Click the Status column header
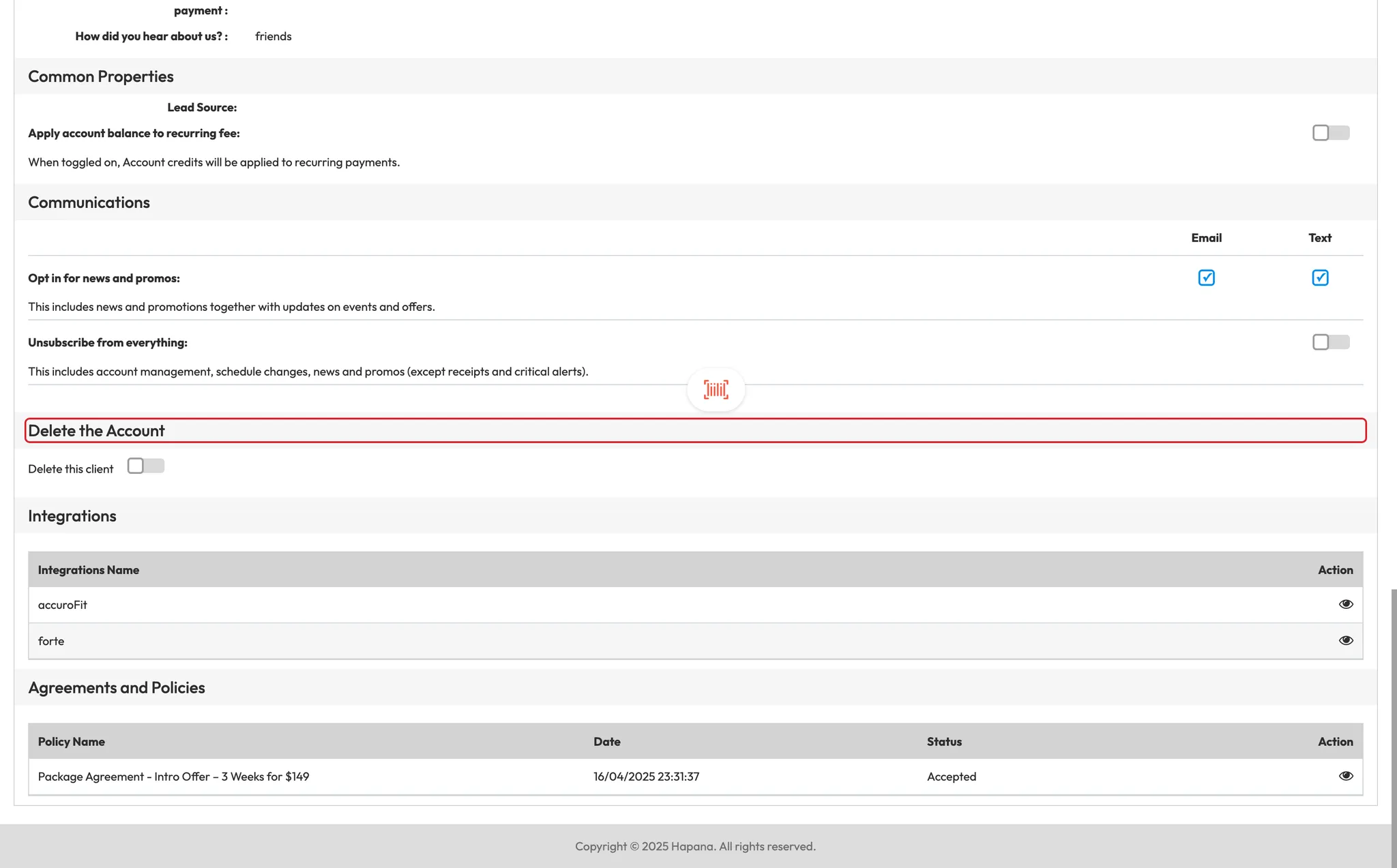Image resolution: width=1397 pixels, height=868 pixels. 944,742
